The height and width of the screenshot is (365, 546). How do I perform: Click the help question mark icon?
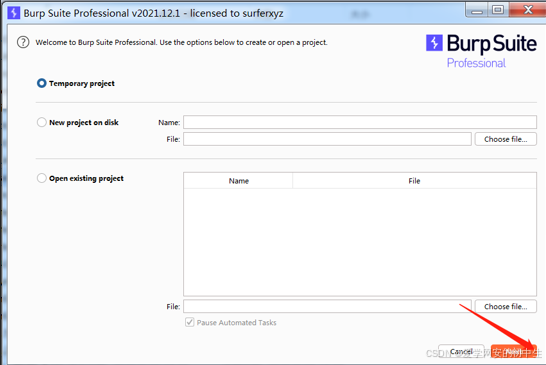(x=23, y=42)
